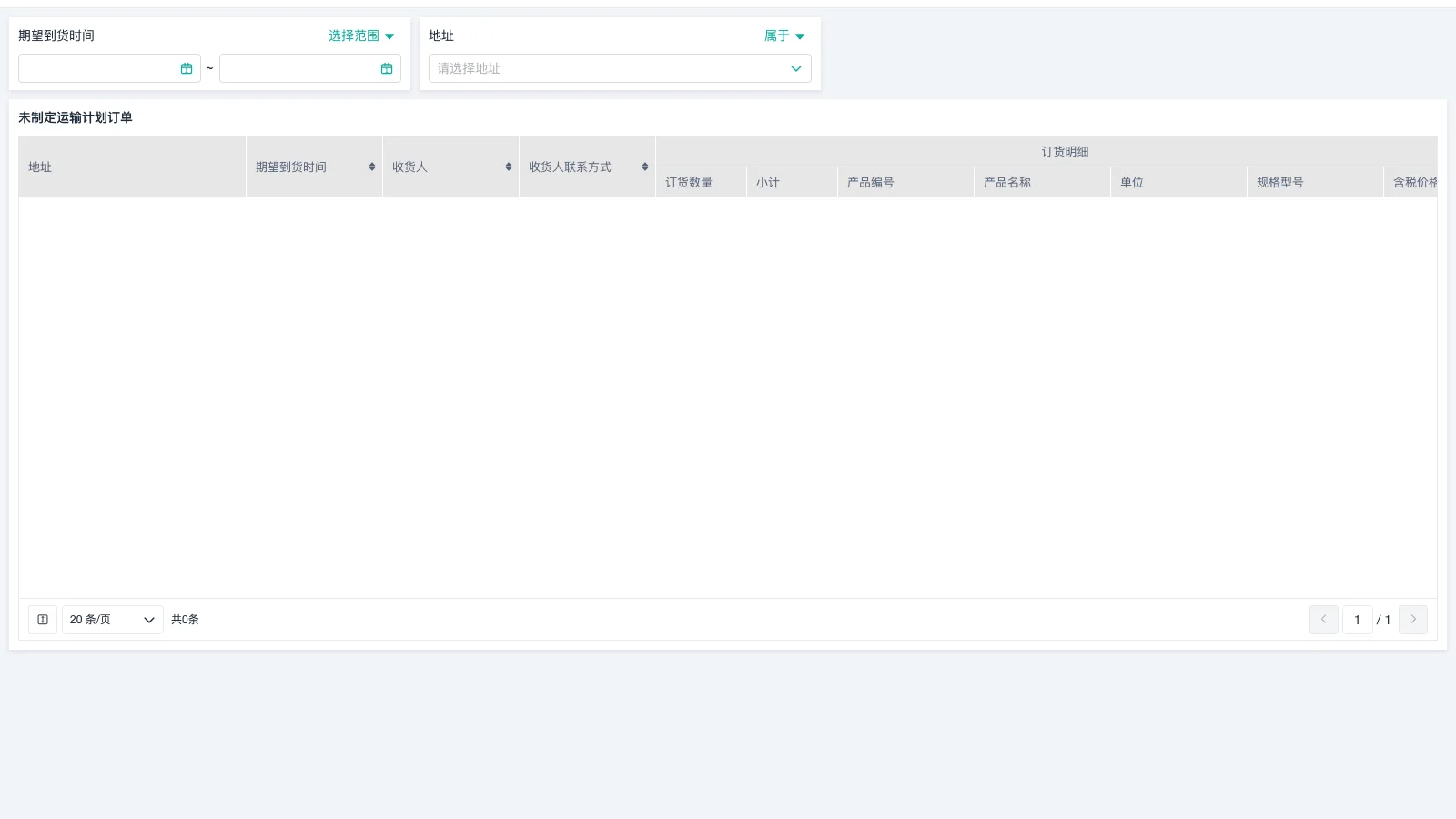
Task: Click the page number input showing 1
Action: (1357, 620)
